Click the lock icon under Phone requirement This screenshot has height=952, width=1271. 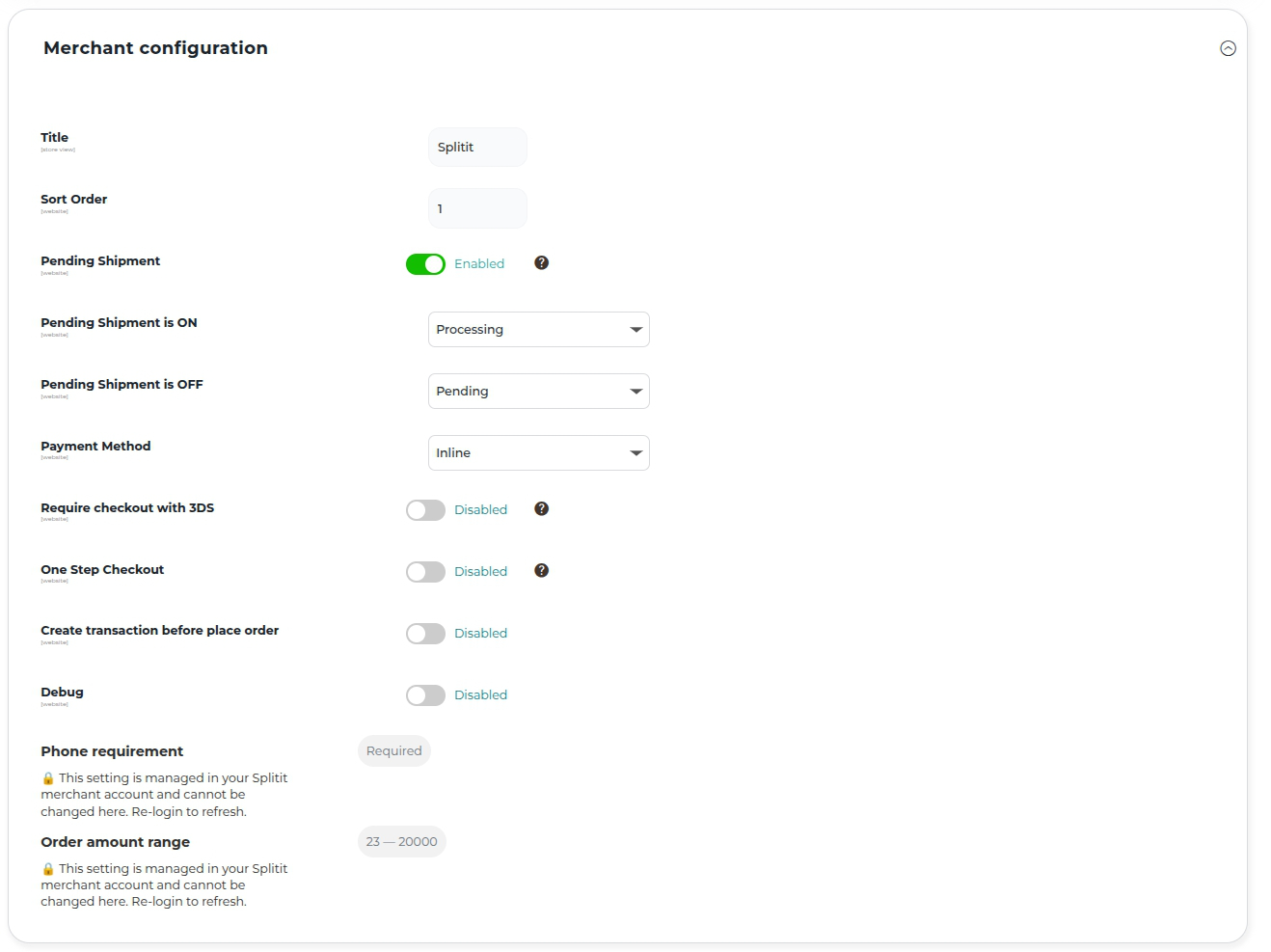pos(48,778)
